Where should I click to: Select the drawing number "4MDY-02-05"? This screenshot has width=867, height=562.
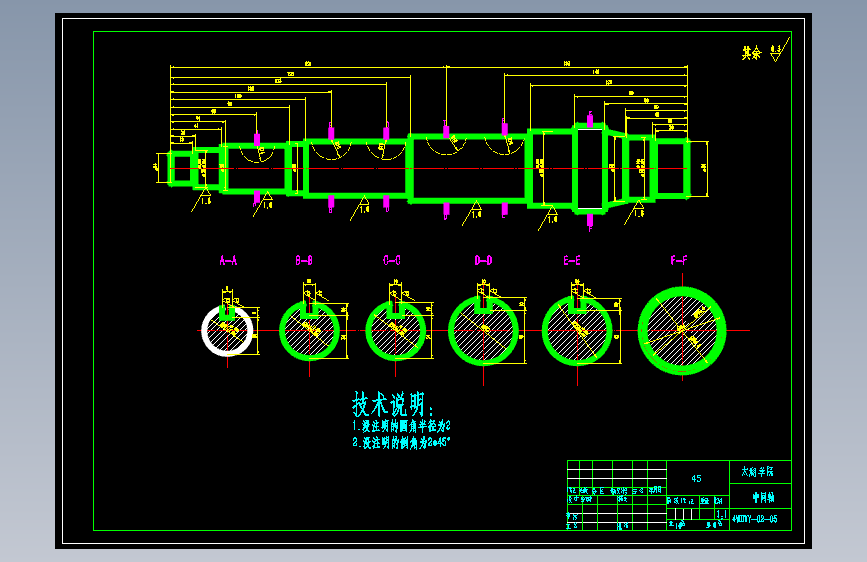pos(755,519)
